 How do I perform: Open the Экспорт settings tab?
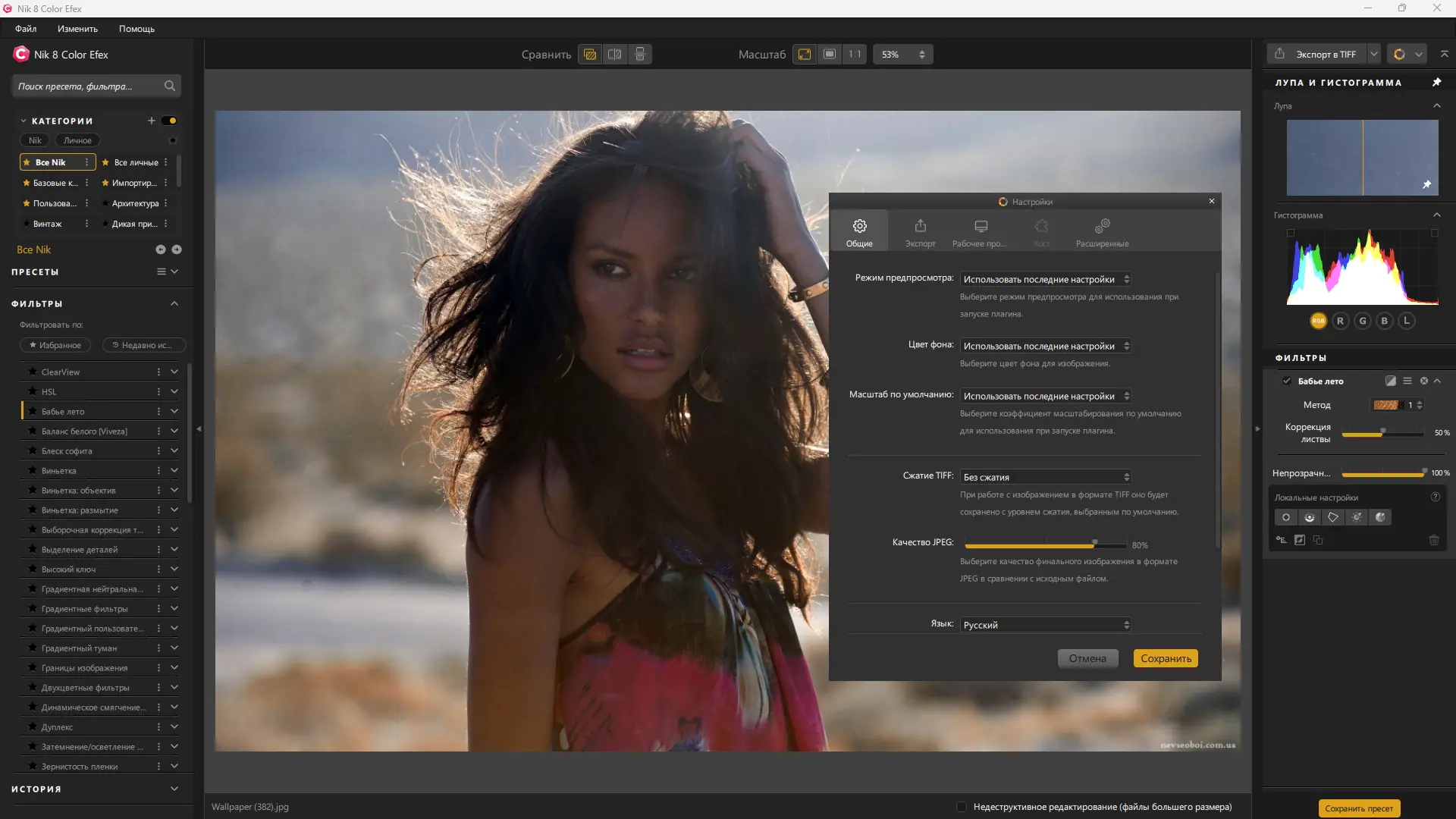tap(920, 232)
